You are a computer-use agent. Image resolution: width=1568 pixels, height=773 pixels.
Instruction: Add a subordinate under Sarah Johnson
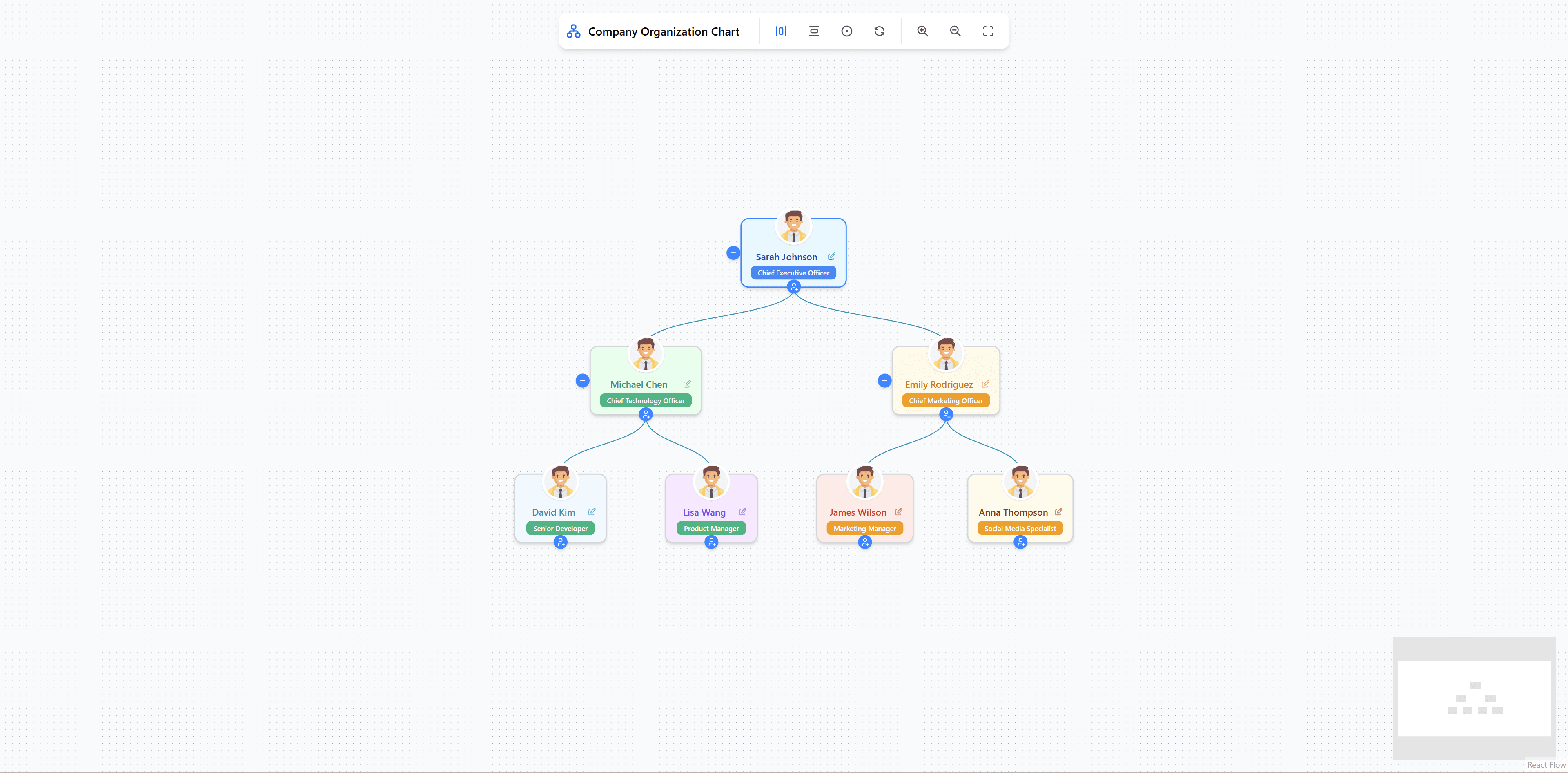(x=794, y=287)
